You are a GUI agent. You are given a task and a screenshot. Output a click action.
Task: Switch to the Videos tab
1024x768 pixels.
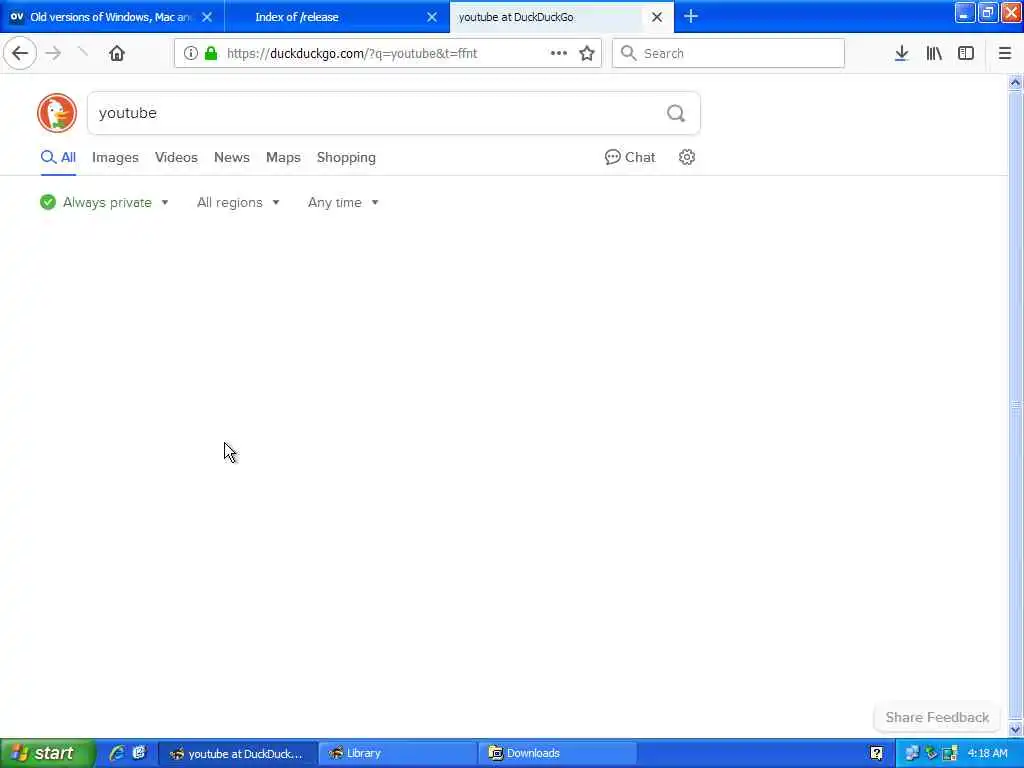(176, 157)
